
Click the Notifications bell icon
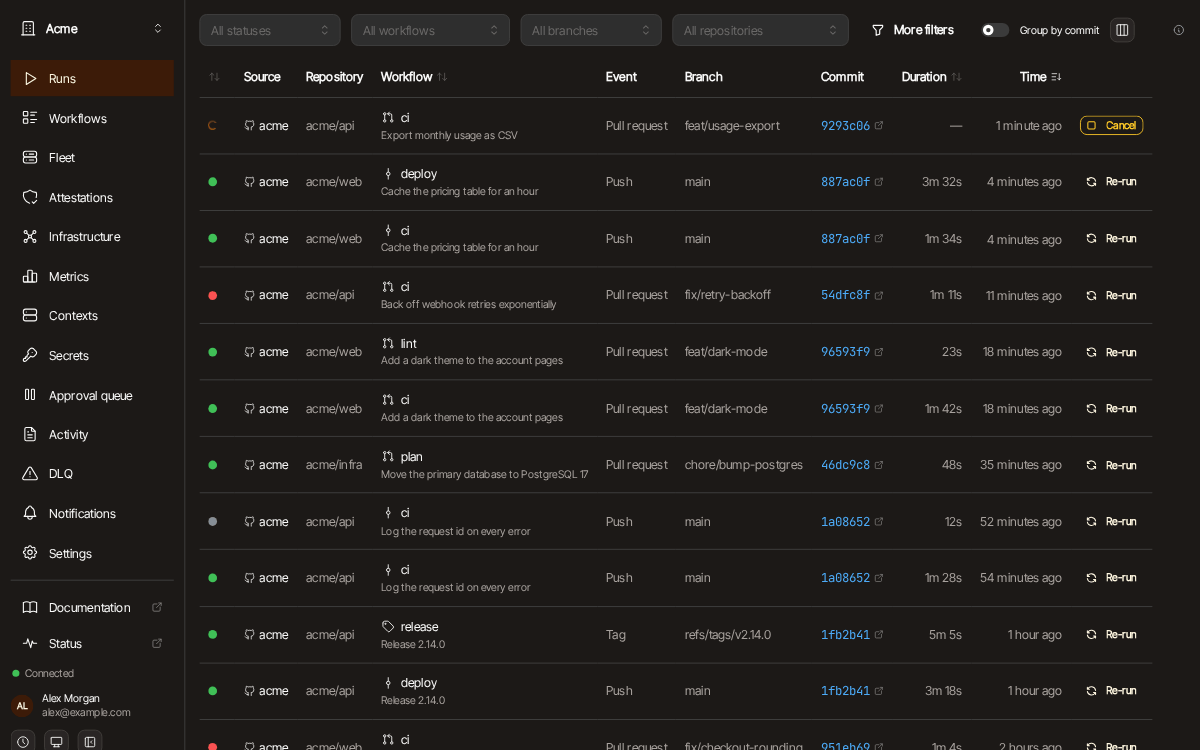click(30, 513)
